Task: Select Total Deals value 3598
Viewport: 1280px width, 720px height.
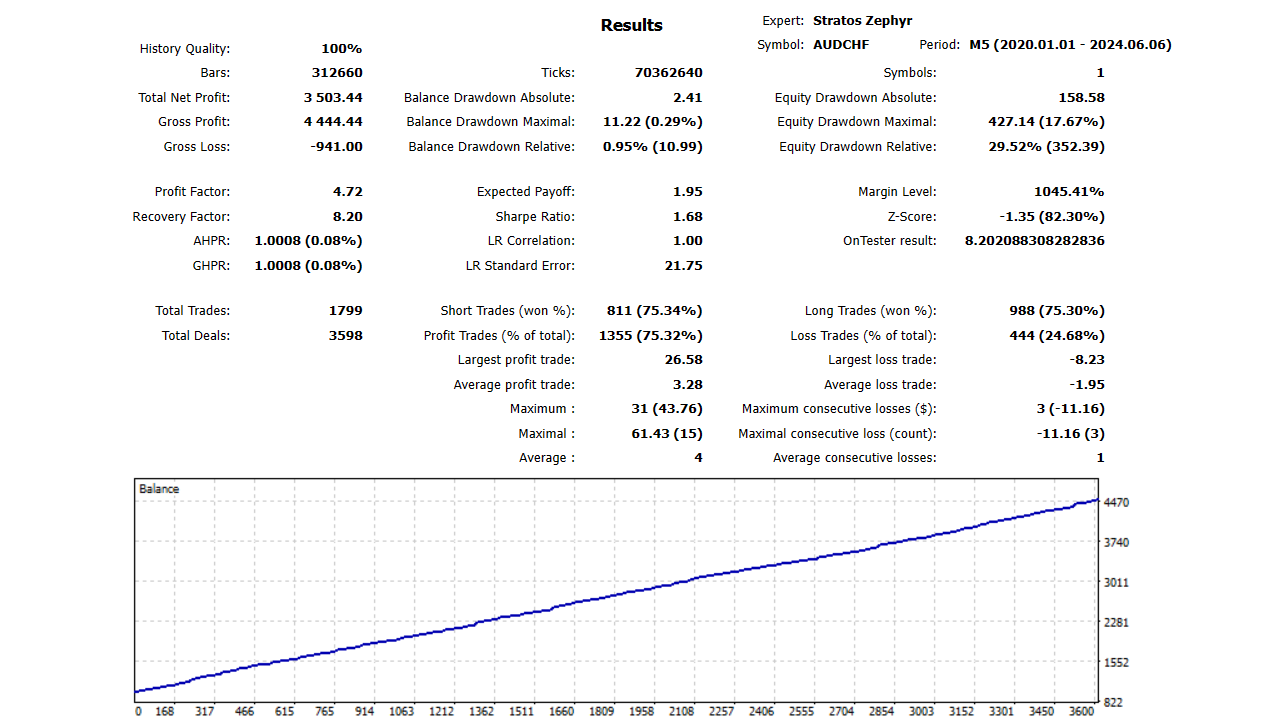Action: [x=346, y=336]
